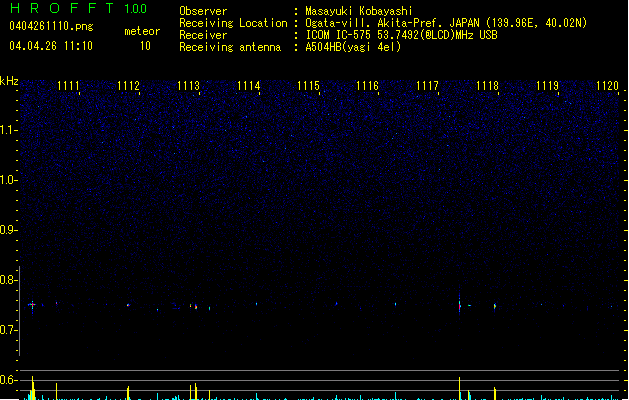Click the observer name Masayuki Kobayashi

click(x=359, y=11)
